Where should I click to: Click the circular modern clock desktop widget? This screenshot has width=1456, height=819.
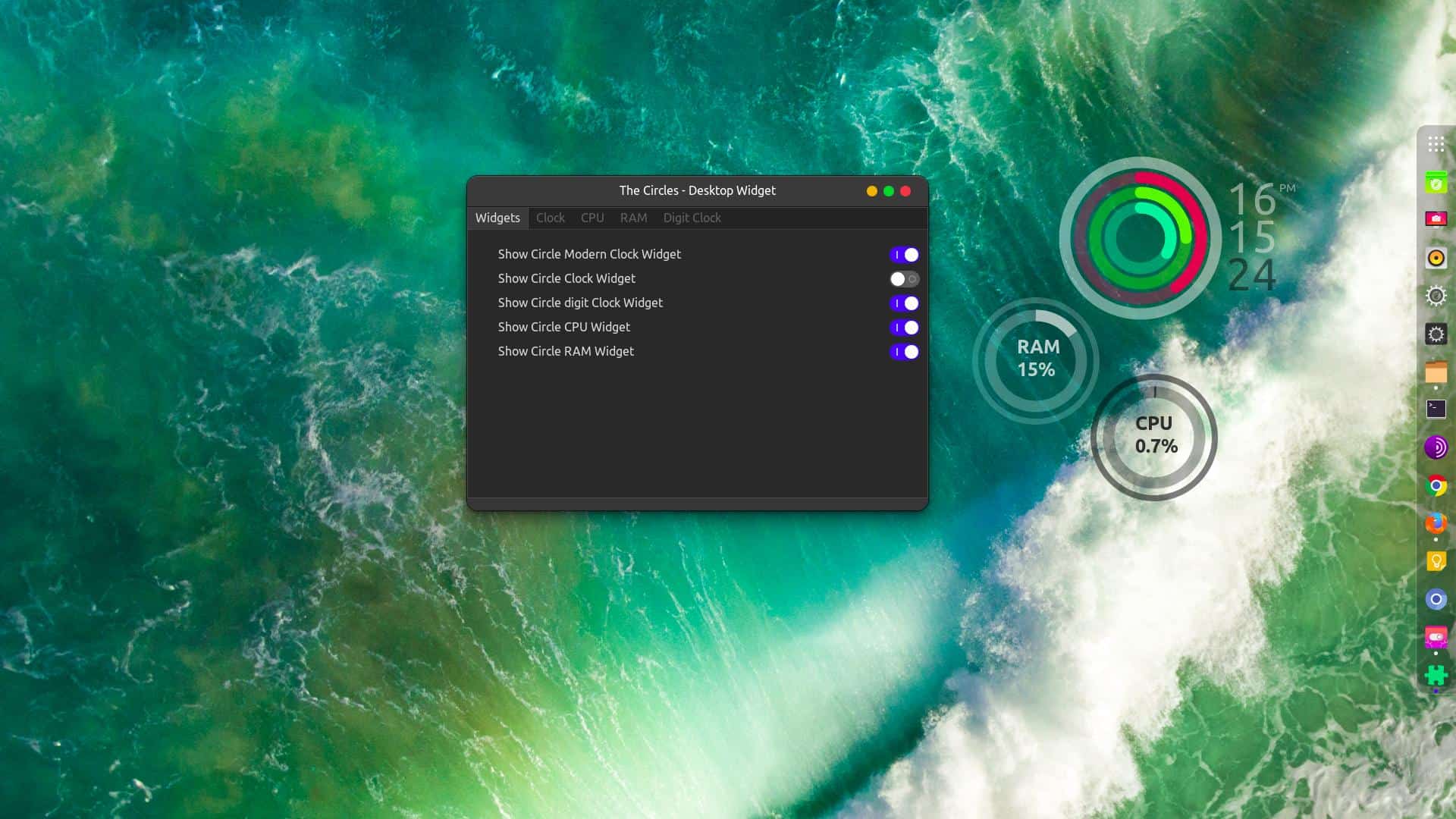coord(1140,238)
